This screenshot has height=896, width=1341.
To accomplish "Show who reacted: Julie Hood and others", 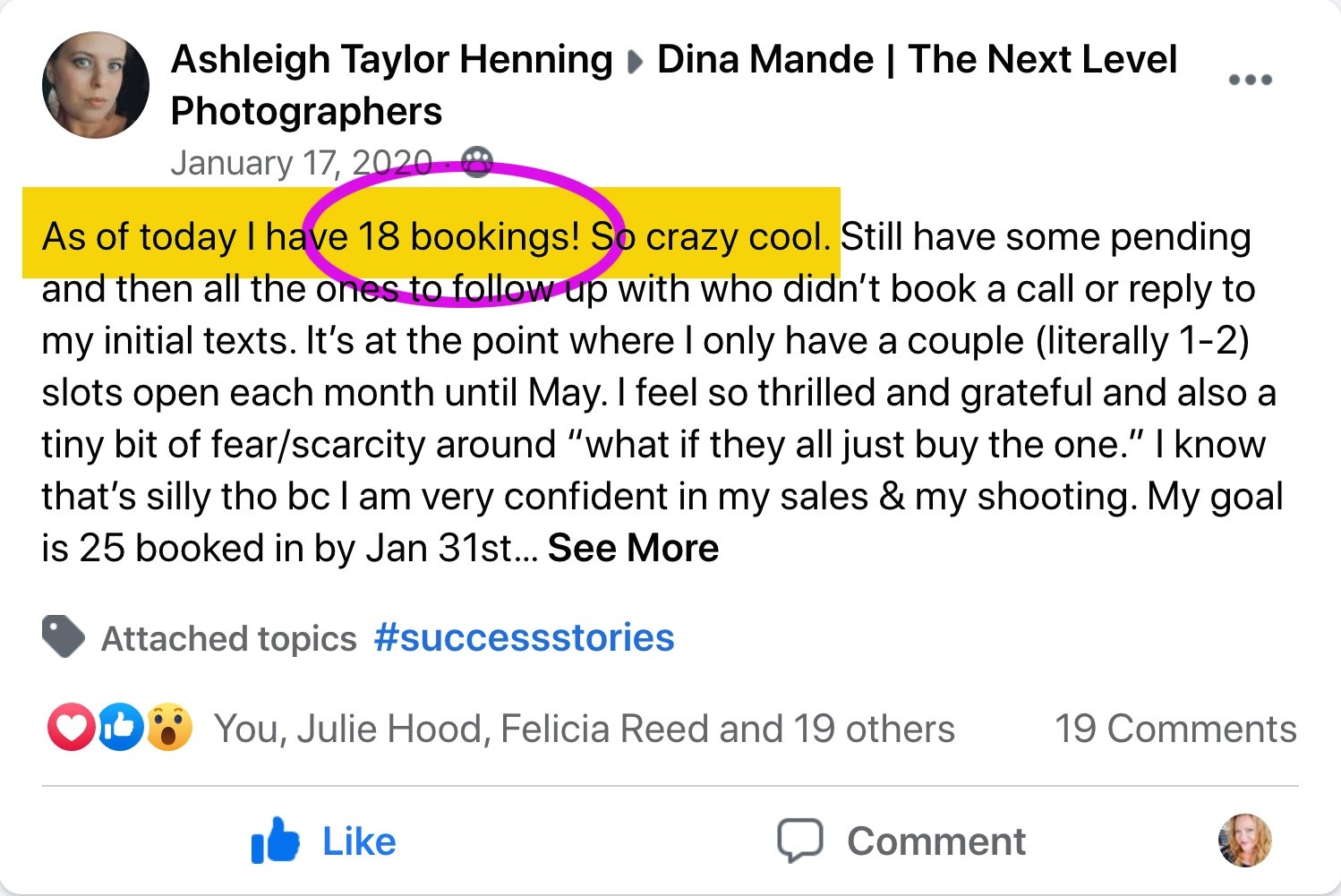I will coord(584,729).
